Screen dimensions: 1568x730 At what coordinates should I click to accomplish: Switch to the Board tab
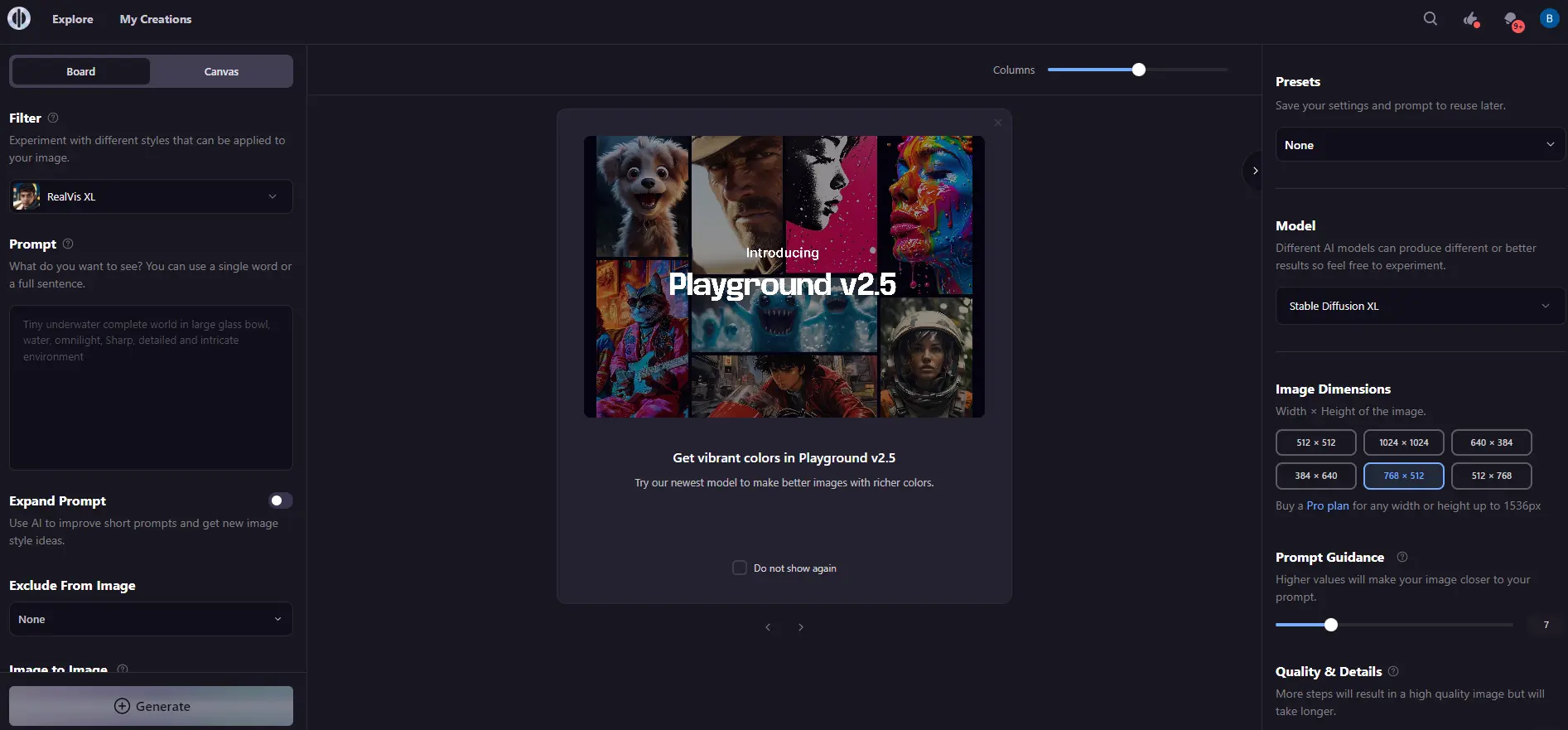81,71
